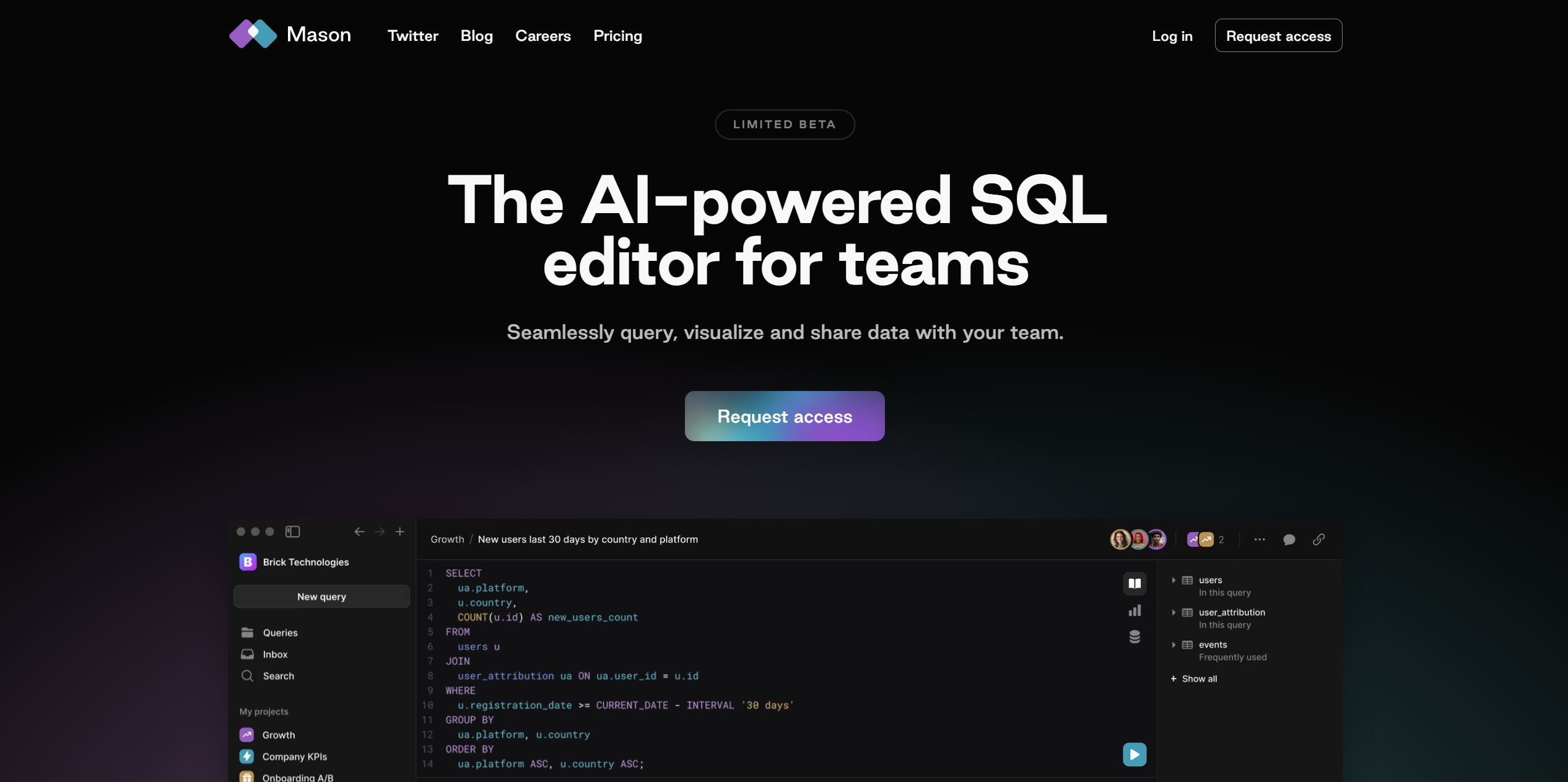
Task: Click the project badges showing 2
Action: point(1205,540)
